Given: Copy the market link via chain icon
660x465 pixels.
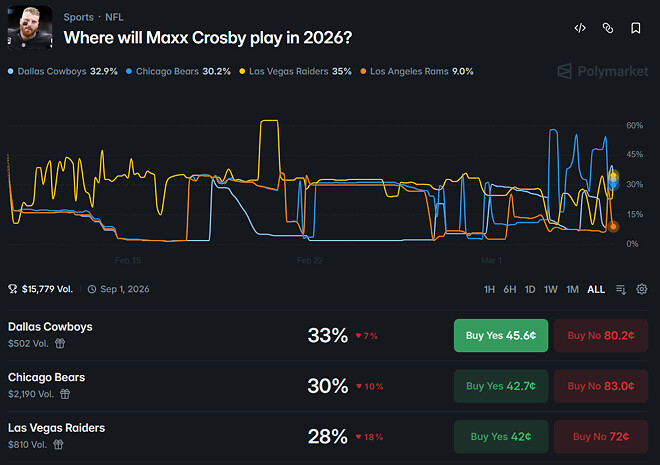Looking at the screenshot, I should click(607, 29).
